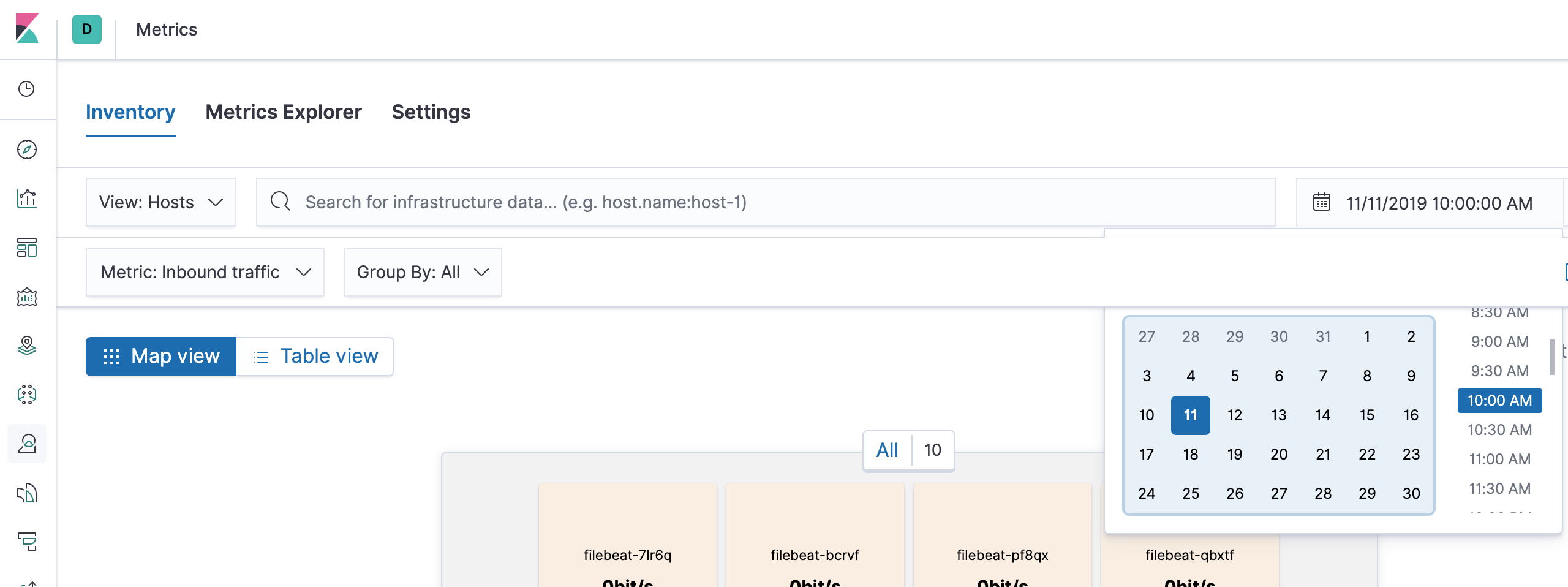Open the Maps app
1568x587 pixels.
(27, 346)
